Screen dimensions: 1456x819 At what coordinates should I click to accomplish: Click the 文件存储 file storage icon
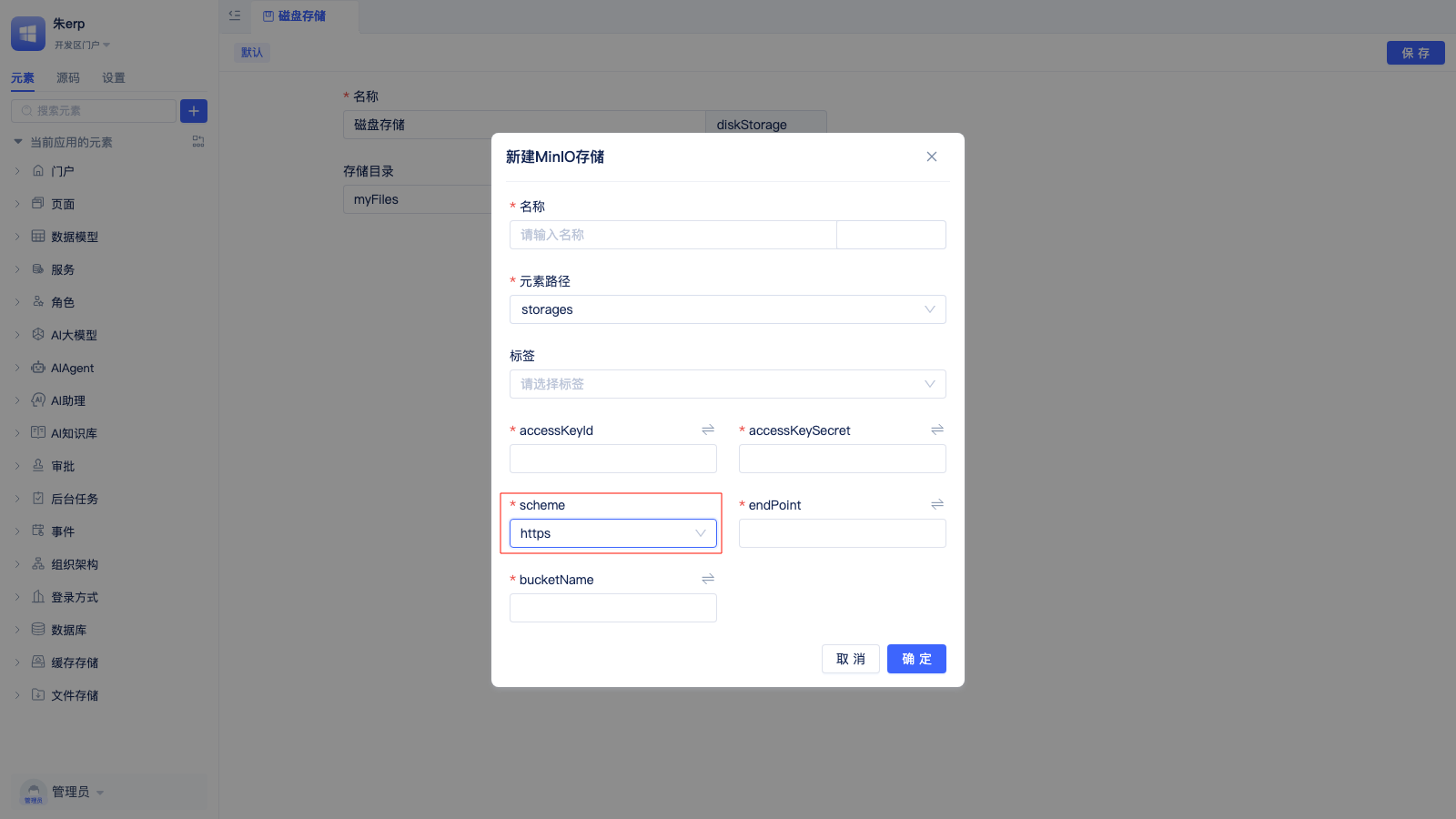[38, 694]
